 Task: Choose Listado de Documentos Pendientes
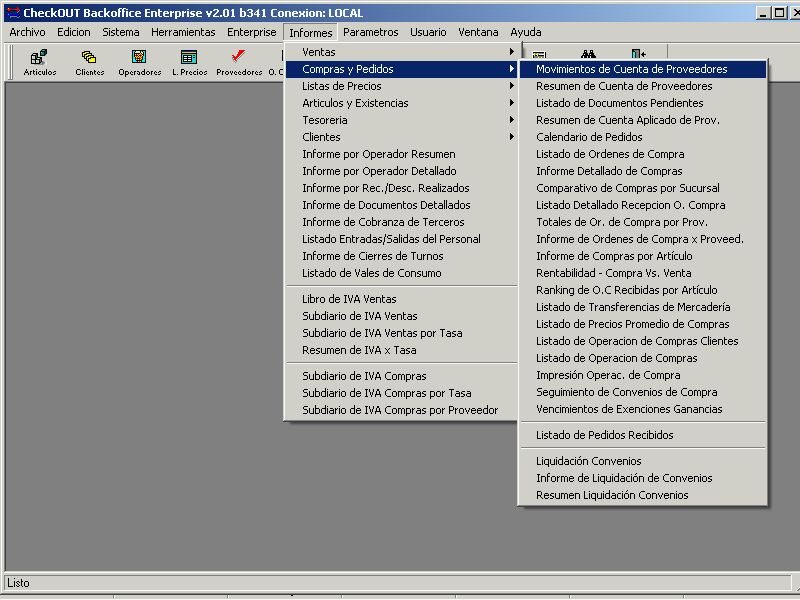coord(643,103)
